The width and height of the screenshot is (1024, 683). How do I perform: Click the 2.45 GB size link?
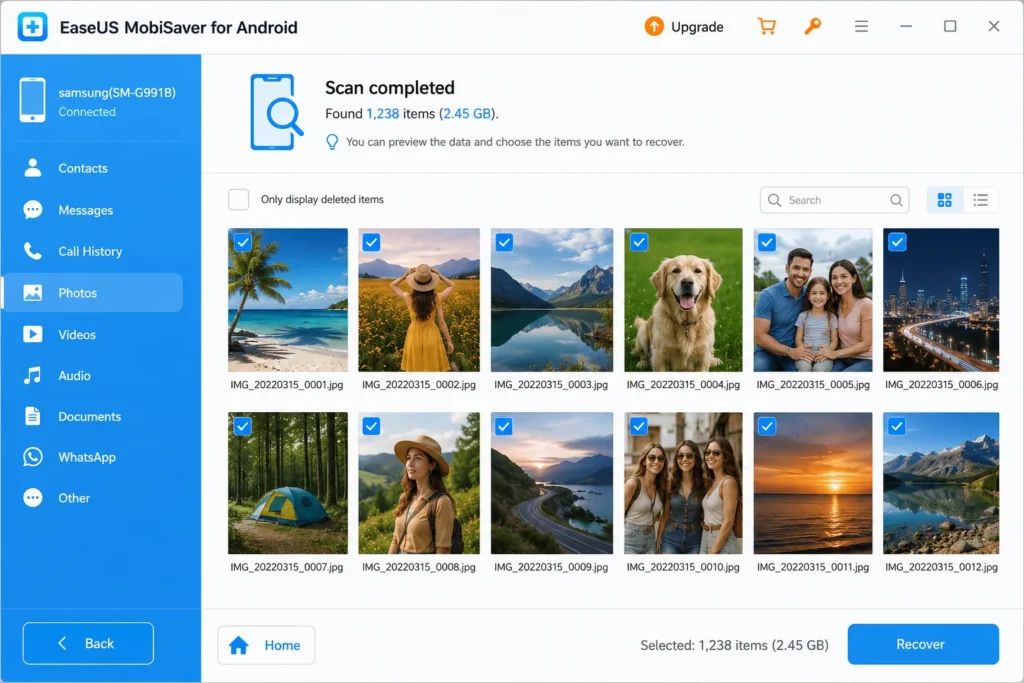(467, 114)
